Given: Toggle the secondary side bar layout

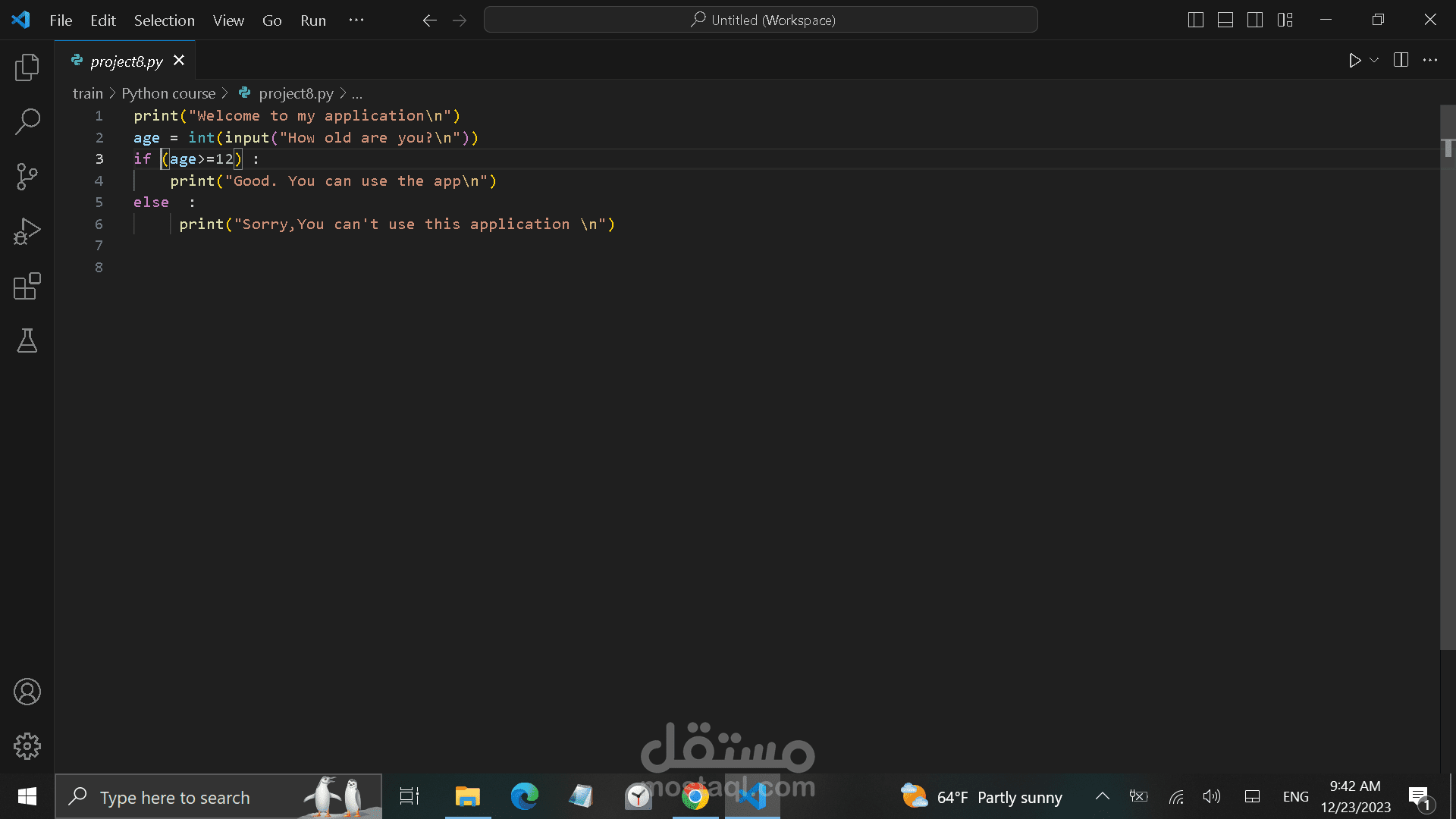Looking at the screenshot, I should coord(1255,20).
